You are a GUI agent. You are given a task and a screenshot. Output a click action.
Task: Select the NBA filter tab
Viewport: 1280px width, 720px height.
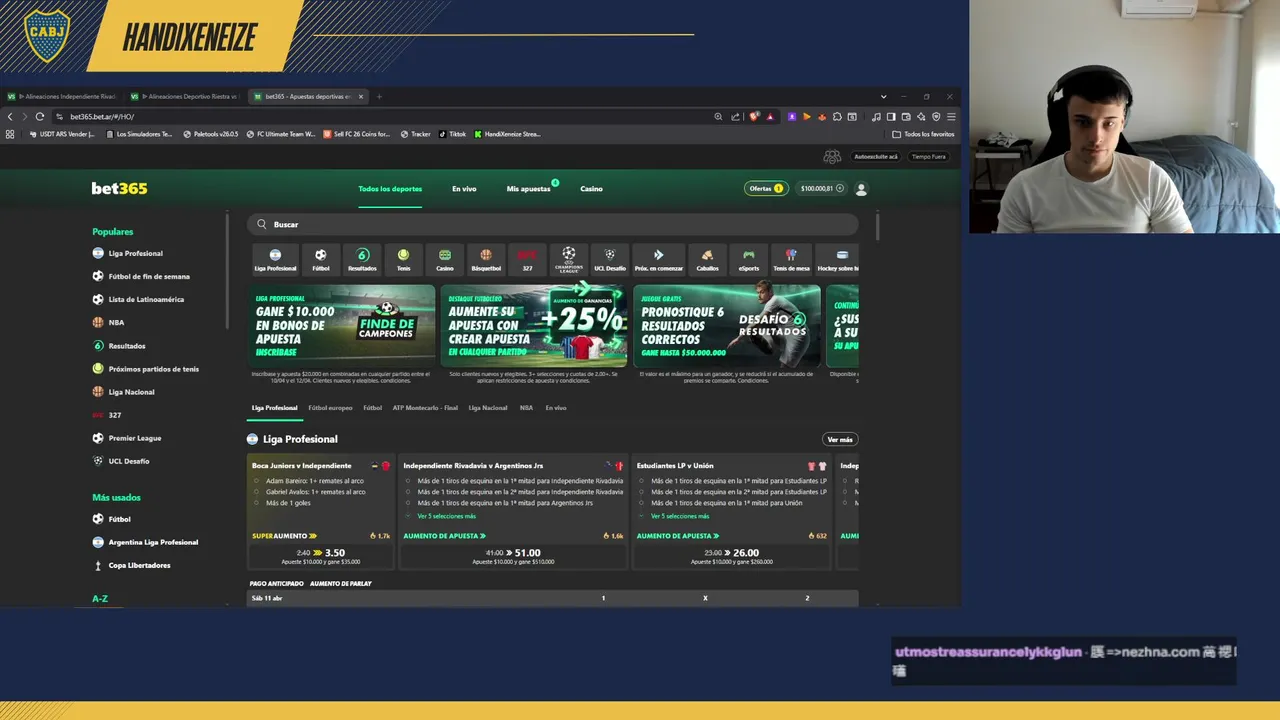click(x=526, y=408)
